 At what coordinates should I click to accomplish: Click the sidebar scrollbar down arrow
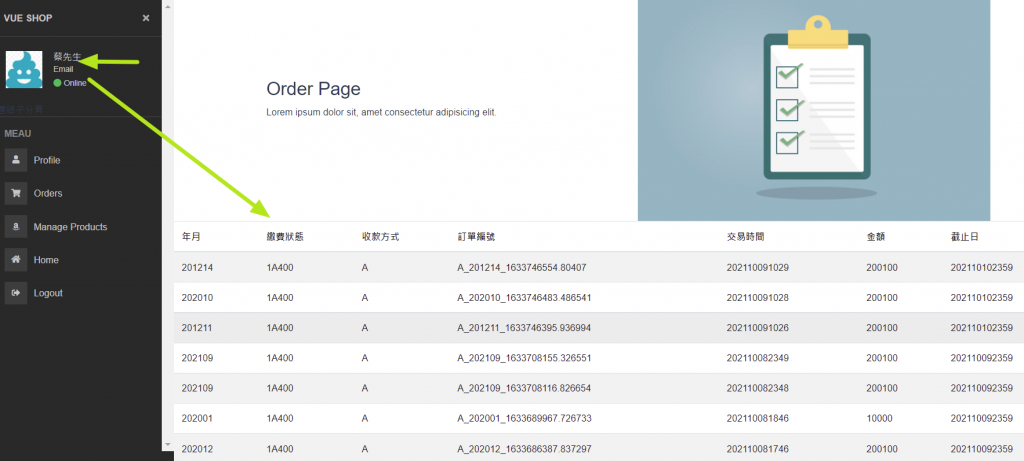[x=167, y=445]
